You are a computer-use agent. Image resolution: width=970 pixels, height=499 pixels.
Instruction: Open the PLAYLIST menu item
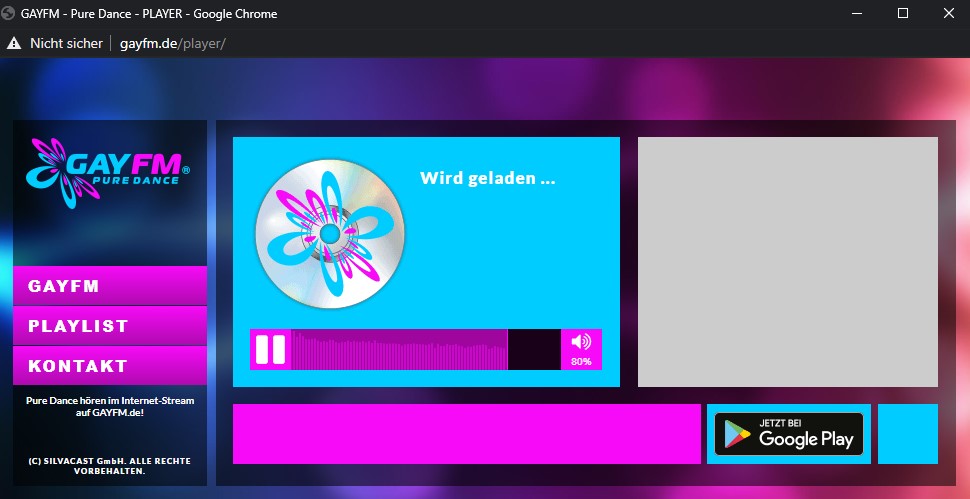pyautogui.click(x=109, y=326)
